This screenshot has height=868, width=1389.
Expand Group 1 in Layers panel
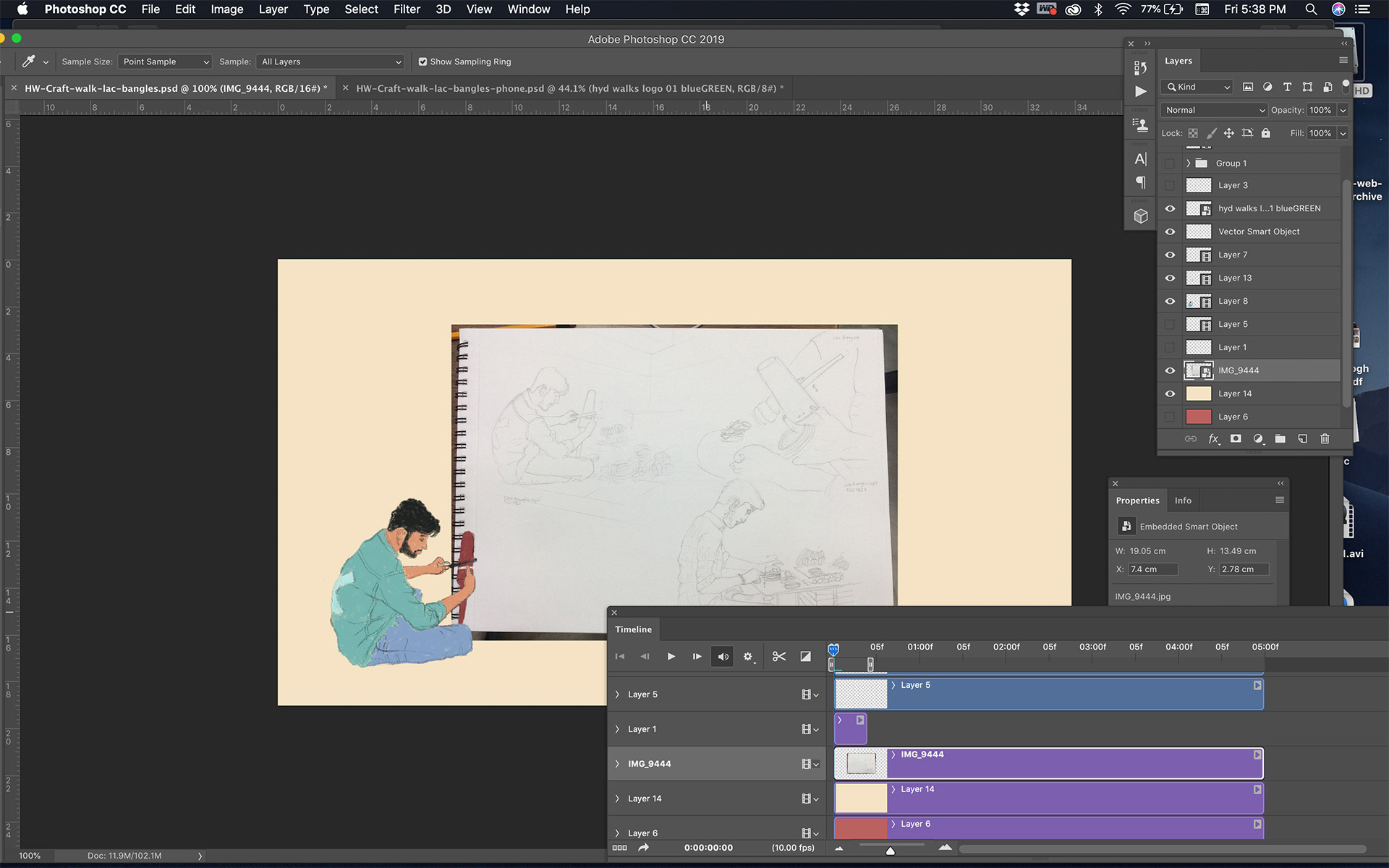tap(1188, 163)
